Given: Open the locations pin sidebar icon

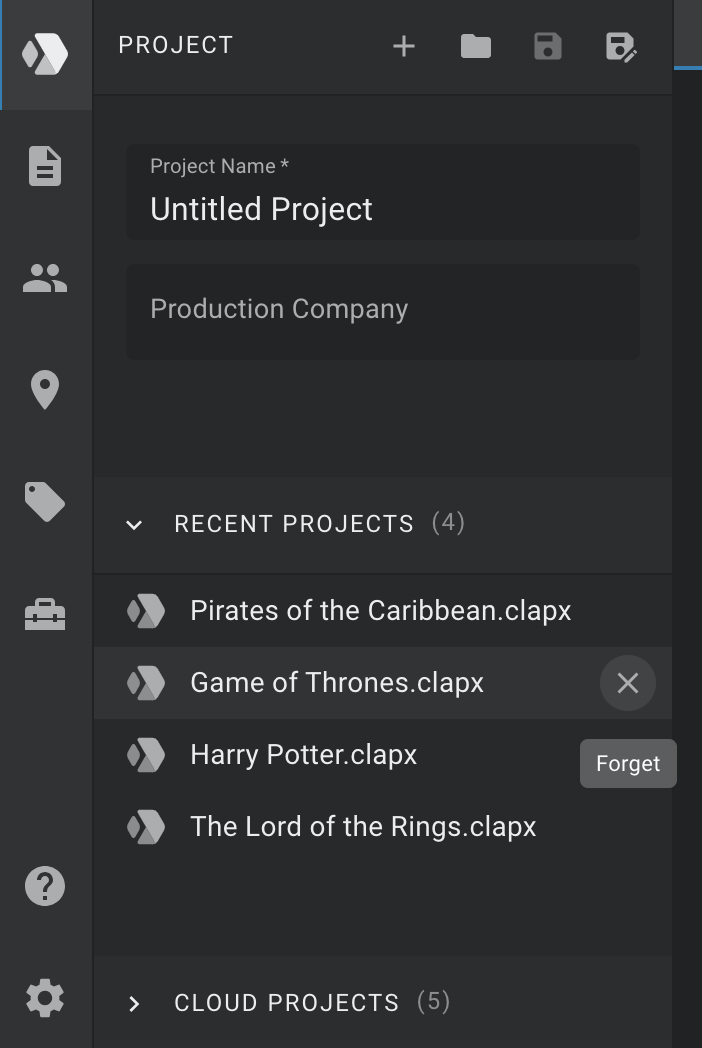Looking at the screenshot, I should pos(45,390).
